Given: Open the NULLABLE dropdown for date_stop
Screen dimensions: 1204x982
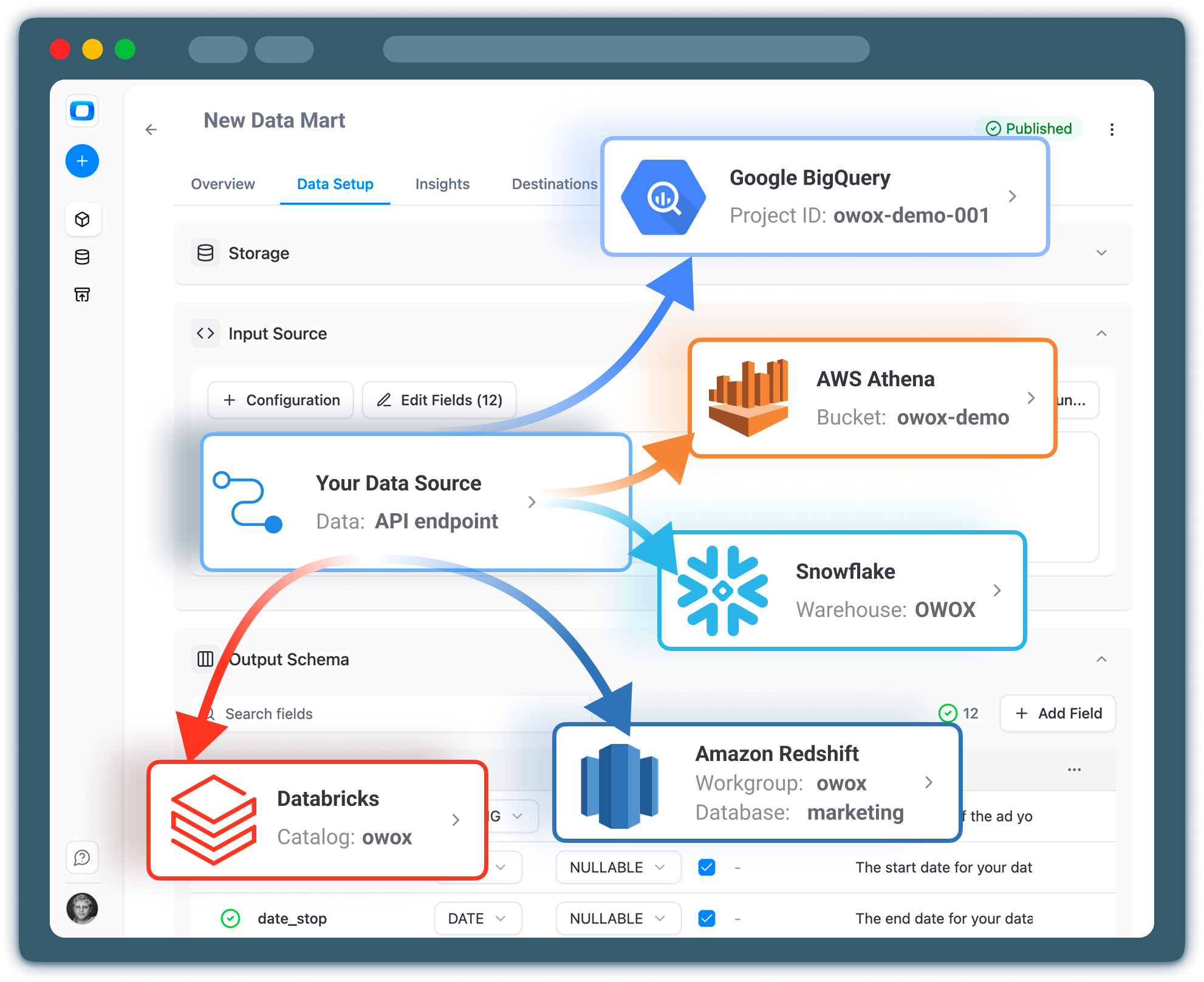Looking at the screenshot, I should point(618,918).
